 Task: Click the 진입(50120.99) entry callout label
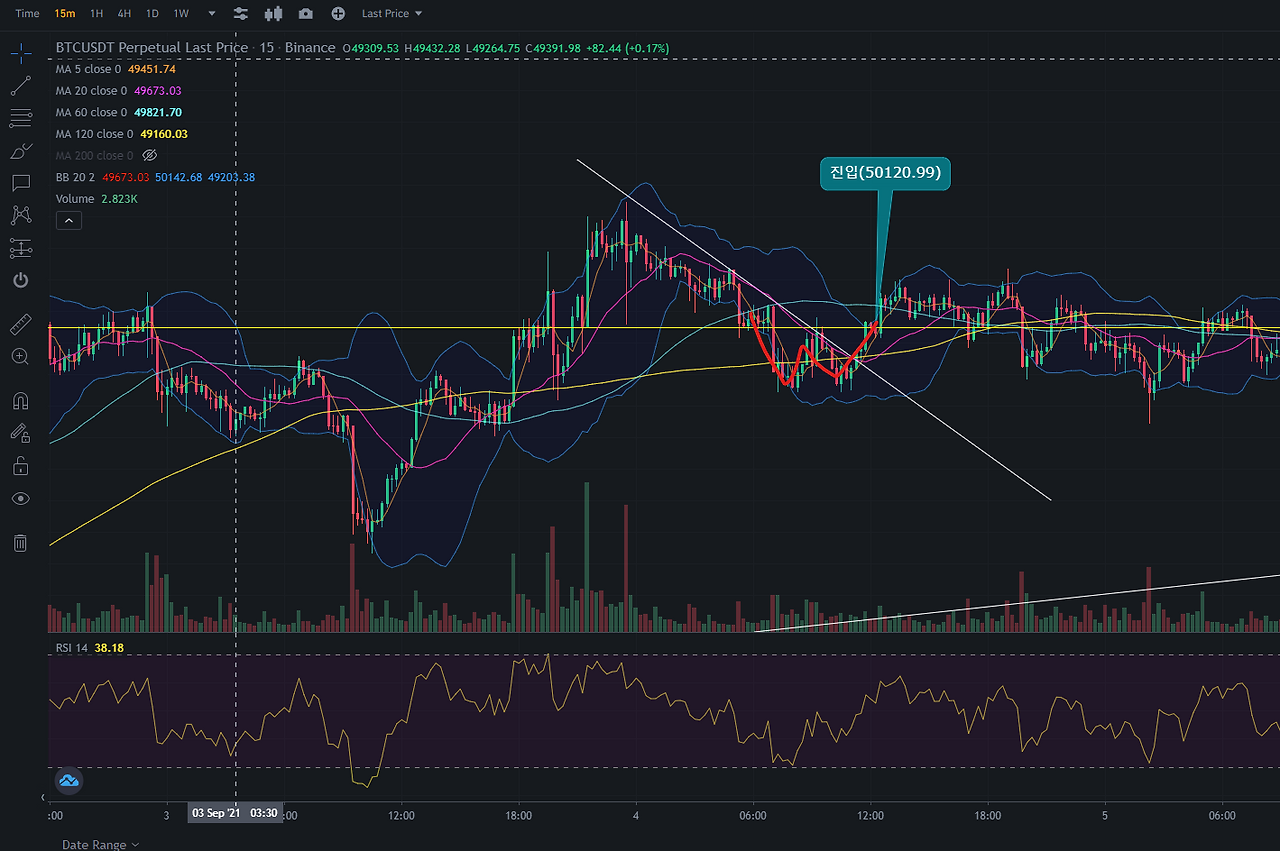(886, 173)
